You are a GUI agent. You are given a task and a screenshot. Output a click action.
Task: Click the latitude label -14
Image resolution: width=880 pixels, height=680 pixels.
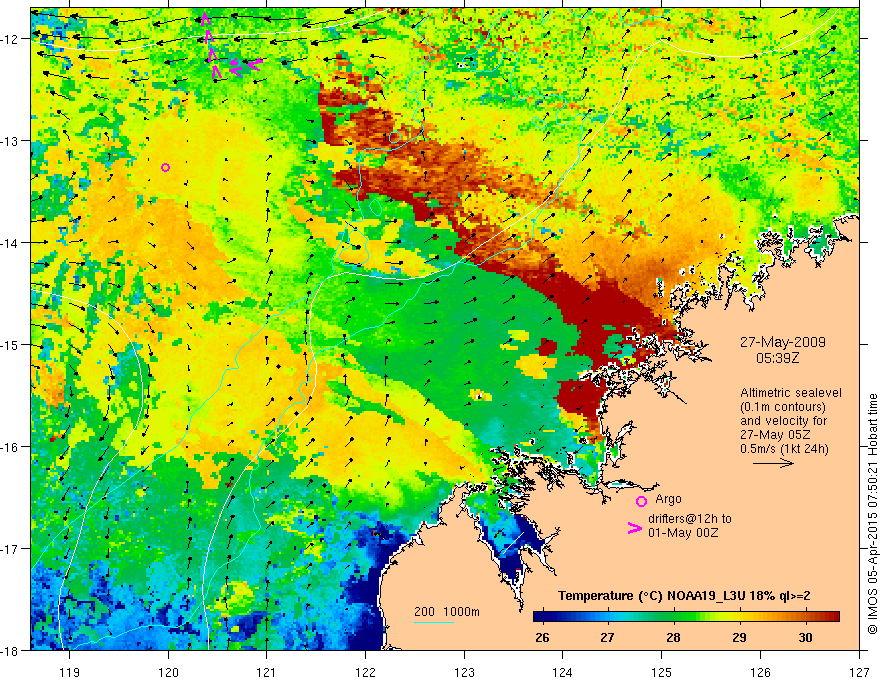click(11, 243)
